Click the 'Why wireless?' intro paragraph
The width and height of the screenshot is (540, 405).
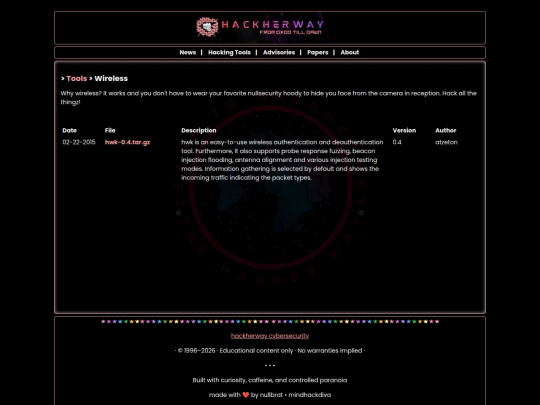pyautogui.click(x=269, y=98)
